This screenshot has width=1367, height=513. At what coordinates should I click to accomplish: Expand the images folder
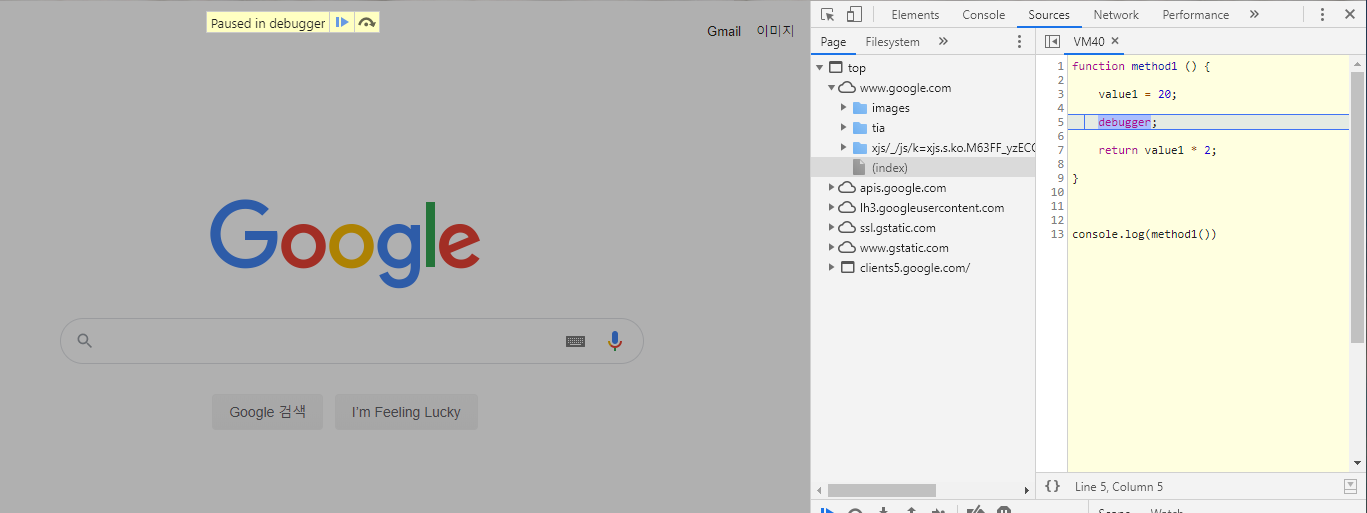[843, 108]
